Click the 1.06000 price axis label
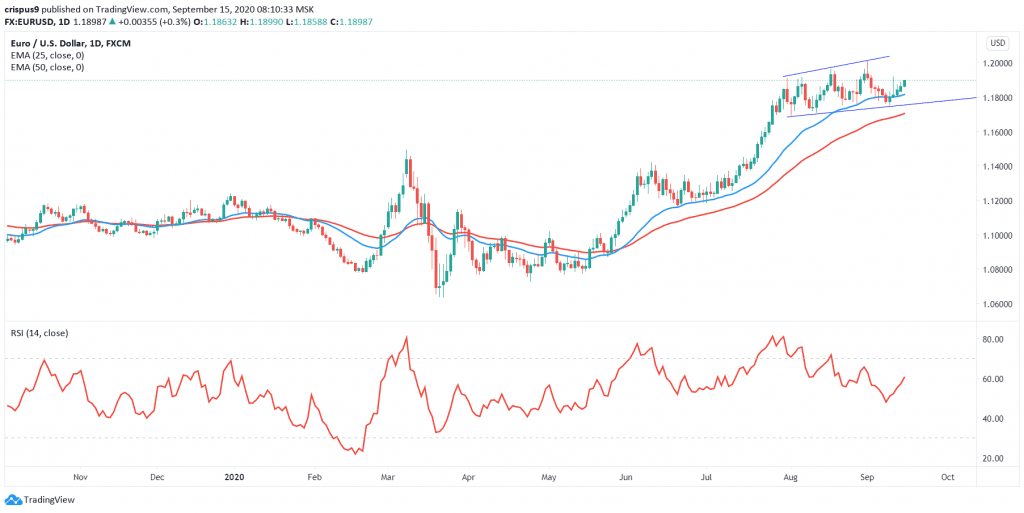This screenshot has height=513, width=1024. click(x=998, y=304)
